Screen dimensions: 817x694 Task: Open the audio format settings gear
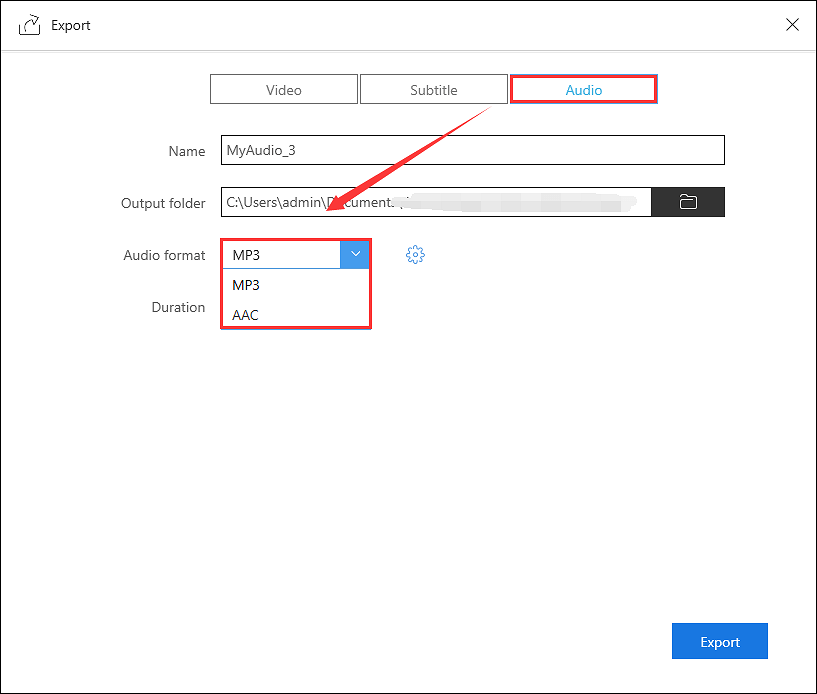point(415,255)
